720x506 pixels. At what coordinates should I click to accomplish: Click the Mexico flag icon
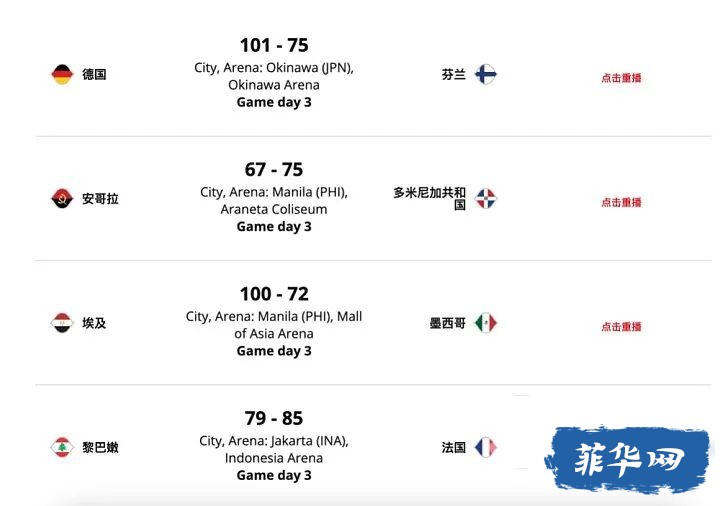[x=485, y=323]
